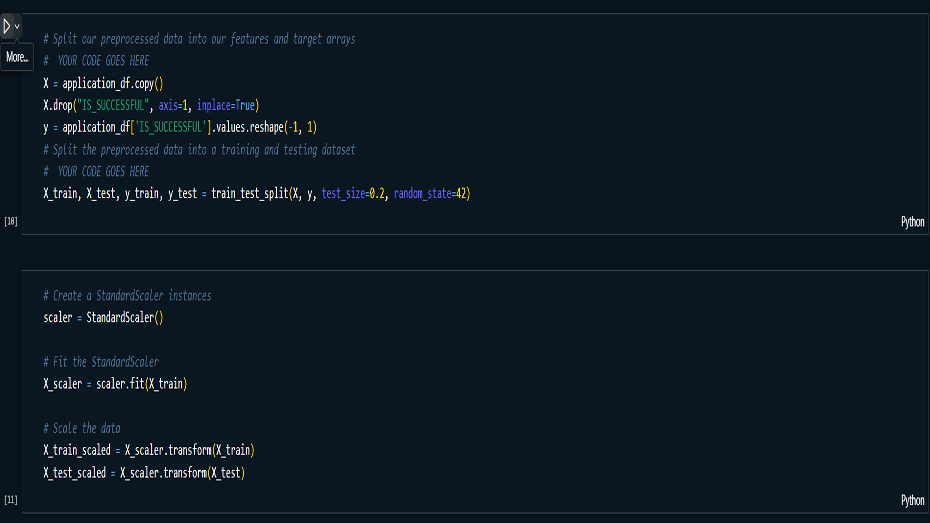The width and height of the screenshot is (930, 523).
Task: Click the "# Fit the StandardScaler" comment
Action: [100, 362]
